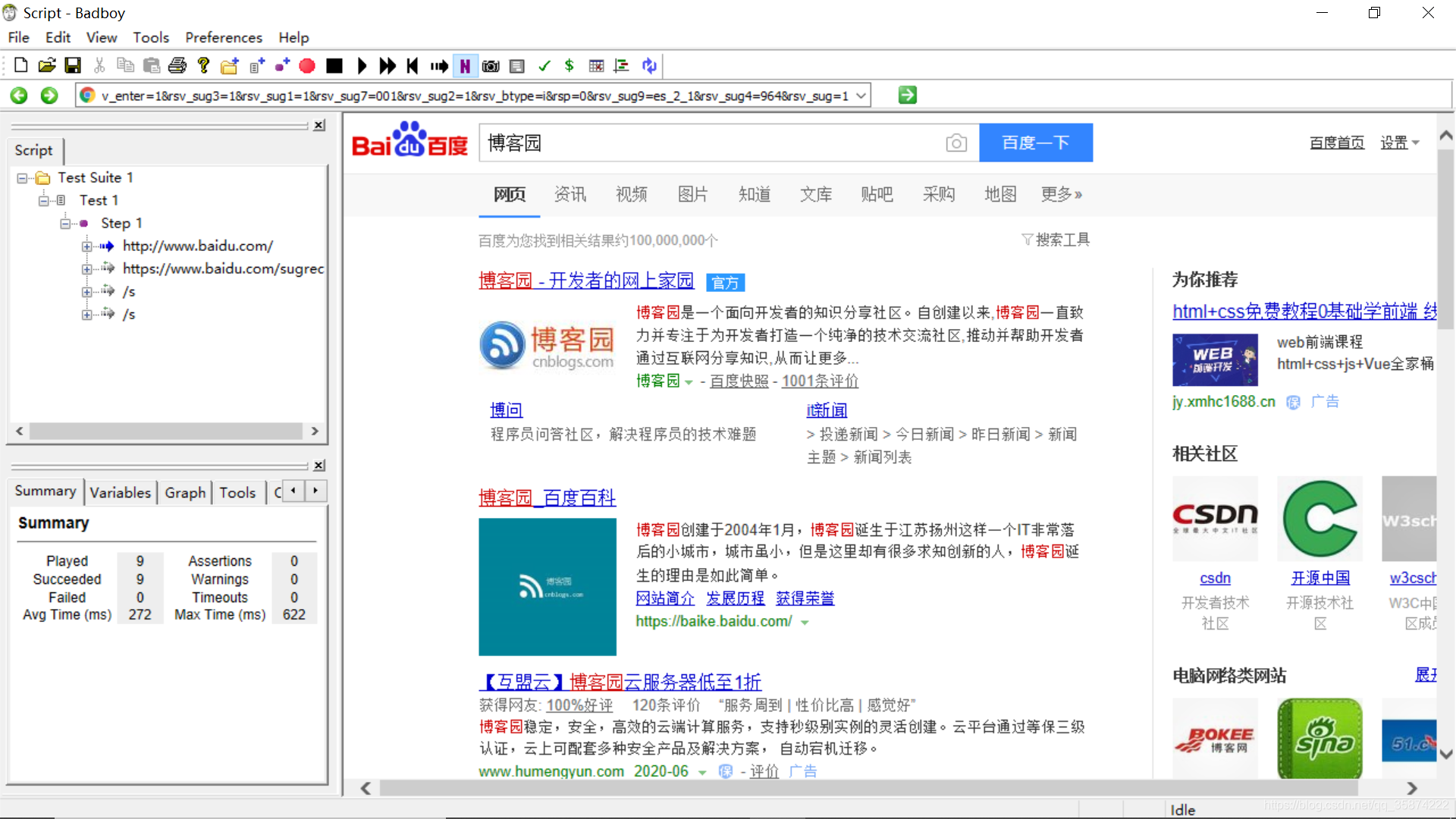Add a new Test with the toolbar icon
This screenshot has width=1456, height=819.
257,66
